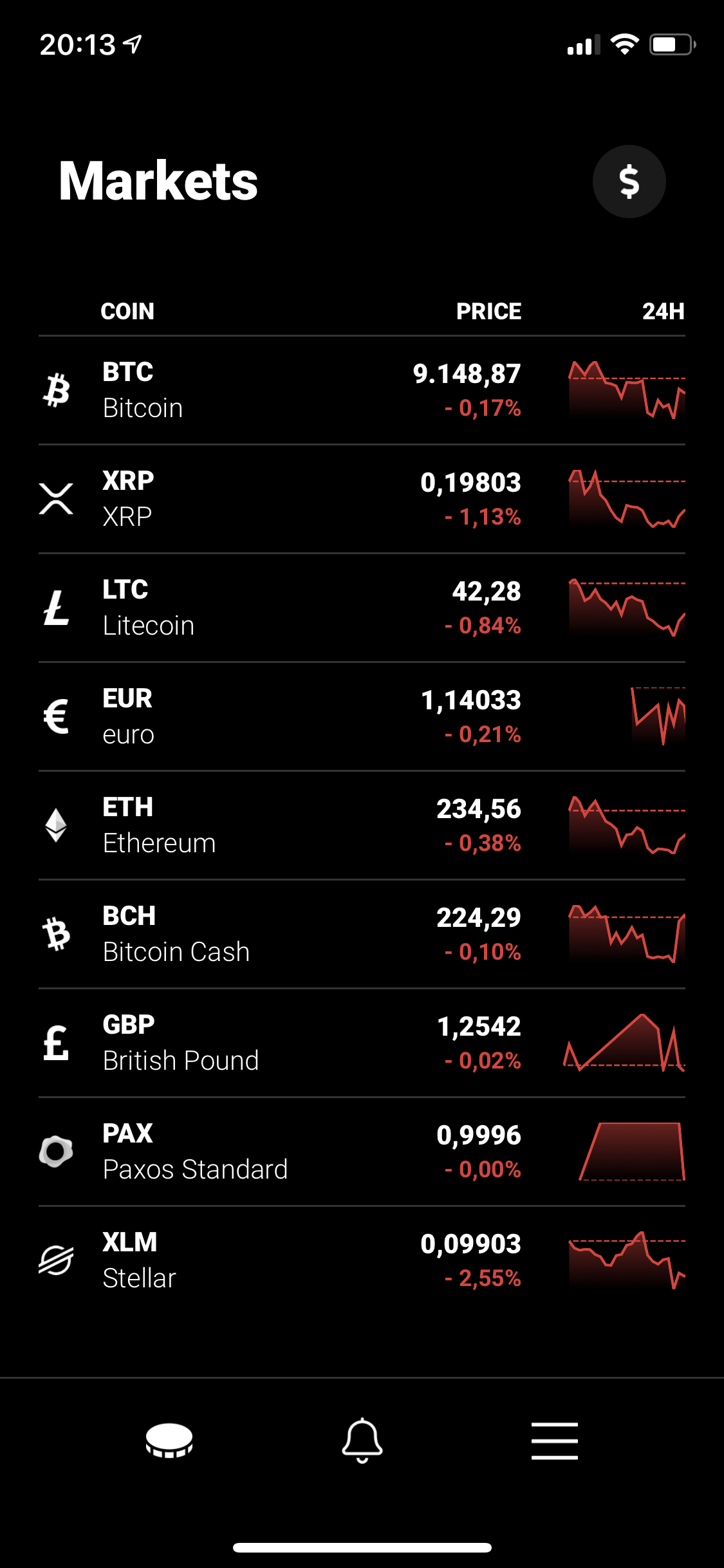Screen dimensions: 724x1568
Task: Tap the XRP logo icon
Action: click(x=56, y=499)
